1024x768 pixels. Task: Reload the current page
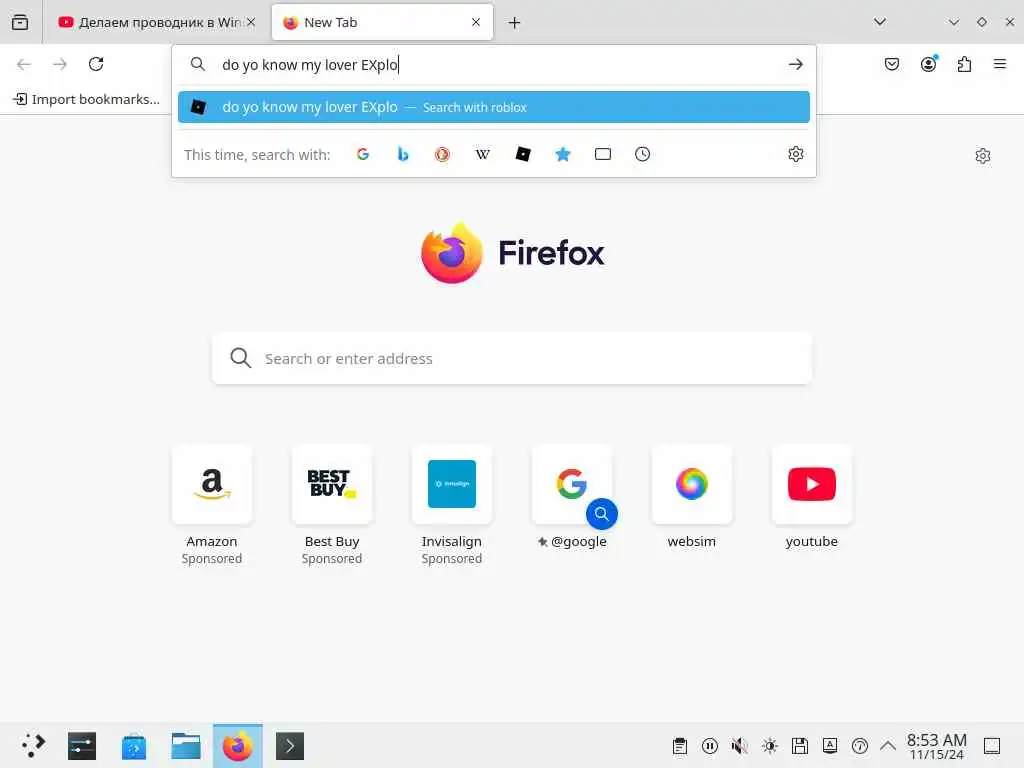point(96,64)
